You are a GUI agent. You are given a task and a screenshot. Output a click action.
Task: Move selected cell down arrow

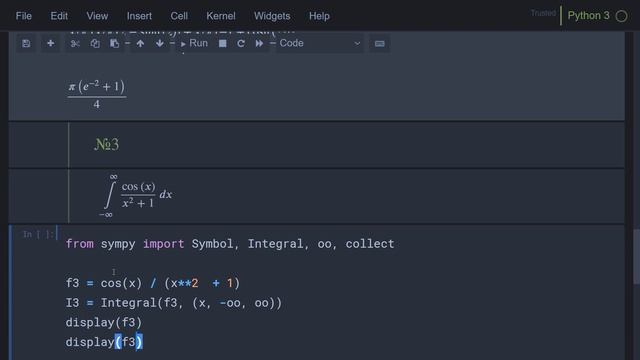(x=160, y=43)
